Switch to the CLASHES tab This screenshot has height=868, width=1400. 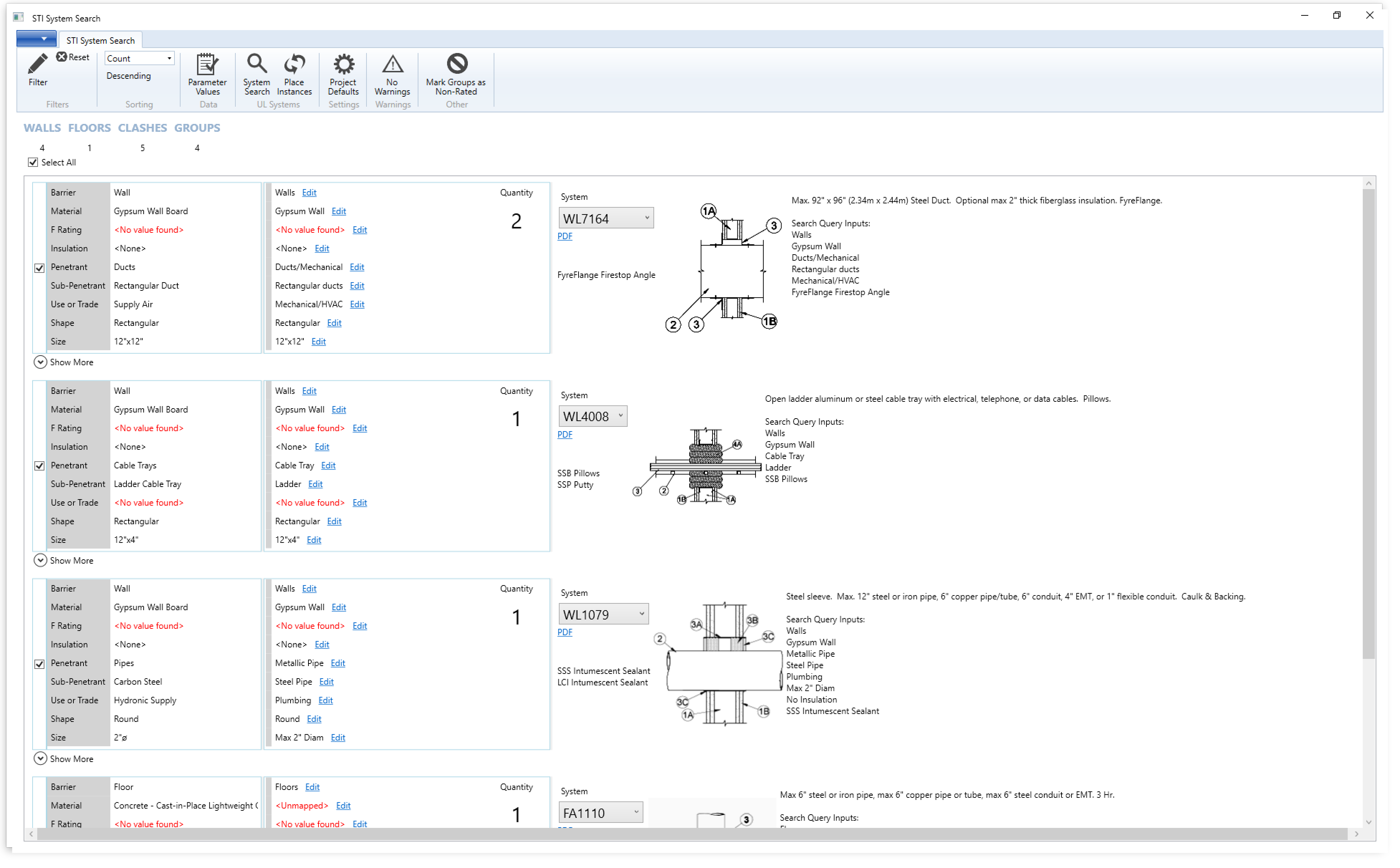(143, 128)
